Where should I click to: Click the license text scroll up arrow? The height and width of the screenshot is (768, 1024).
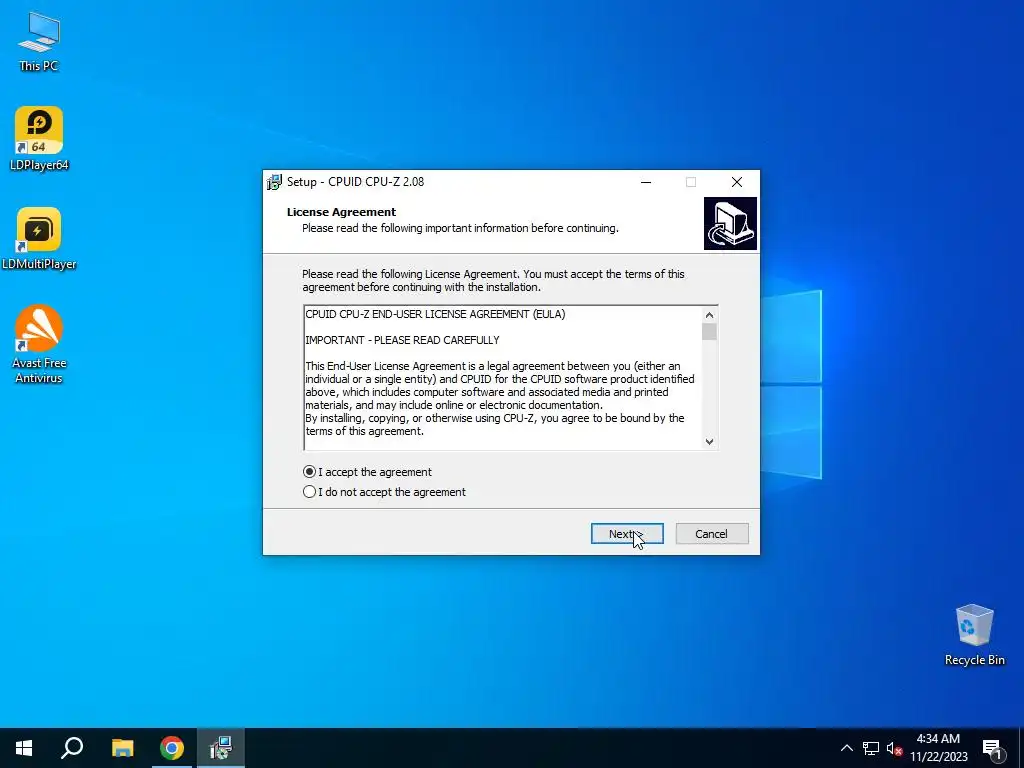pyautogui.click(x=709, y=315)
